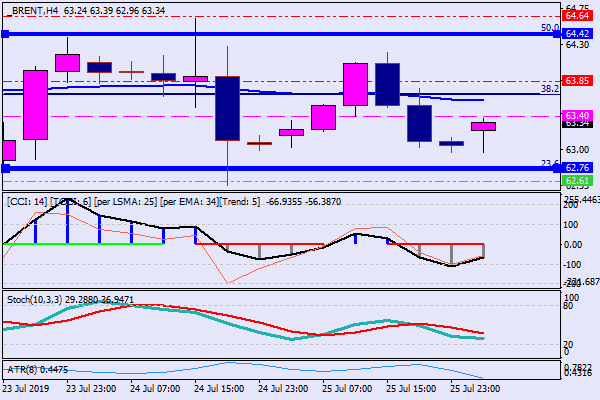Viewport: 600px width, 400px height.
Task: Select the blue handle on the 64.42 line
Action: 4,33
